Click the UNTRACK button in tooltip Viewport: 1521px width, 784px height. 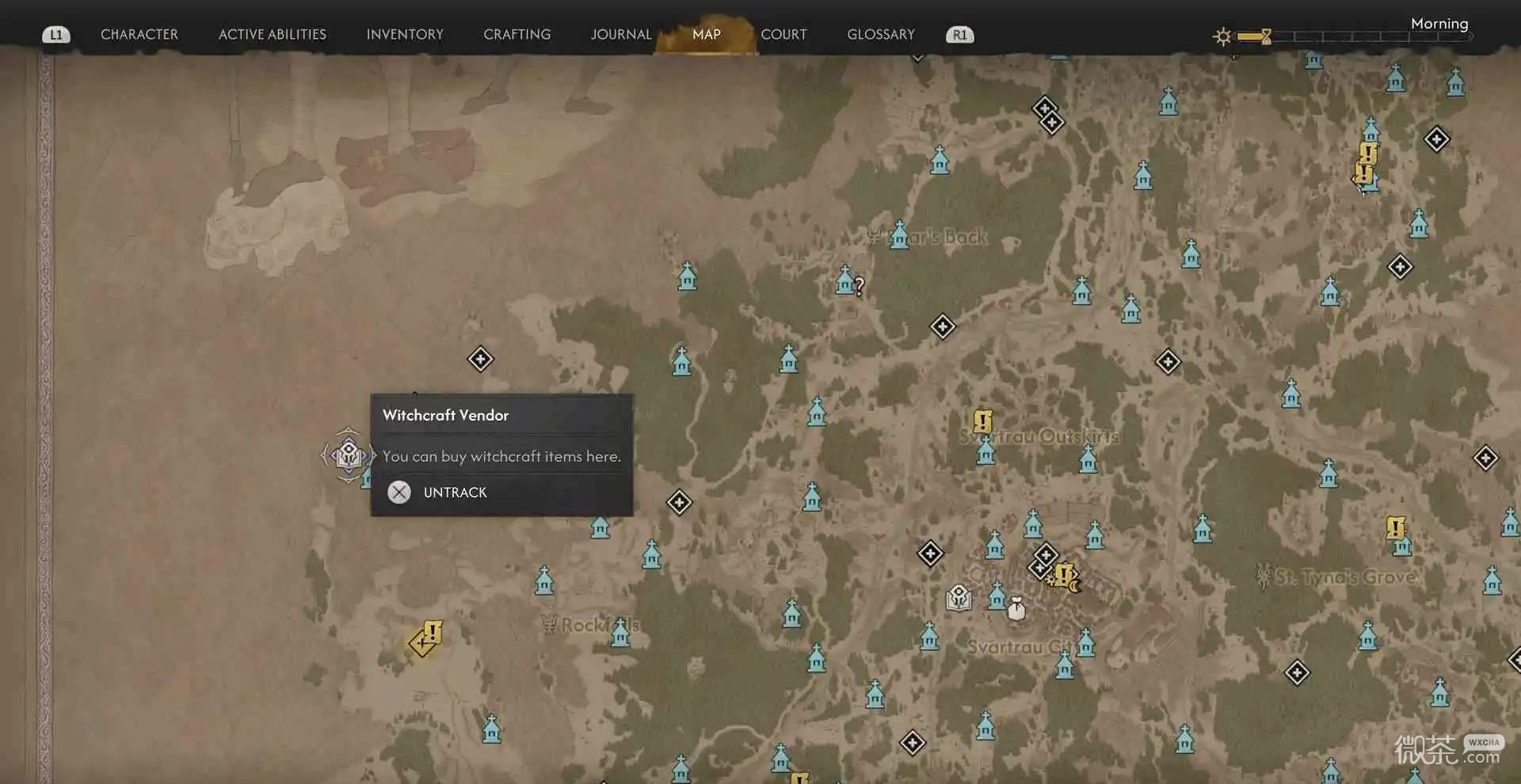(x=455, y=493)
